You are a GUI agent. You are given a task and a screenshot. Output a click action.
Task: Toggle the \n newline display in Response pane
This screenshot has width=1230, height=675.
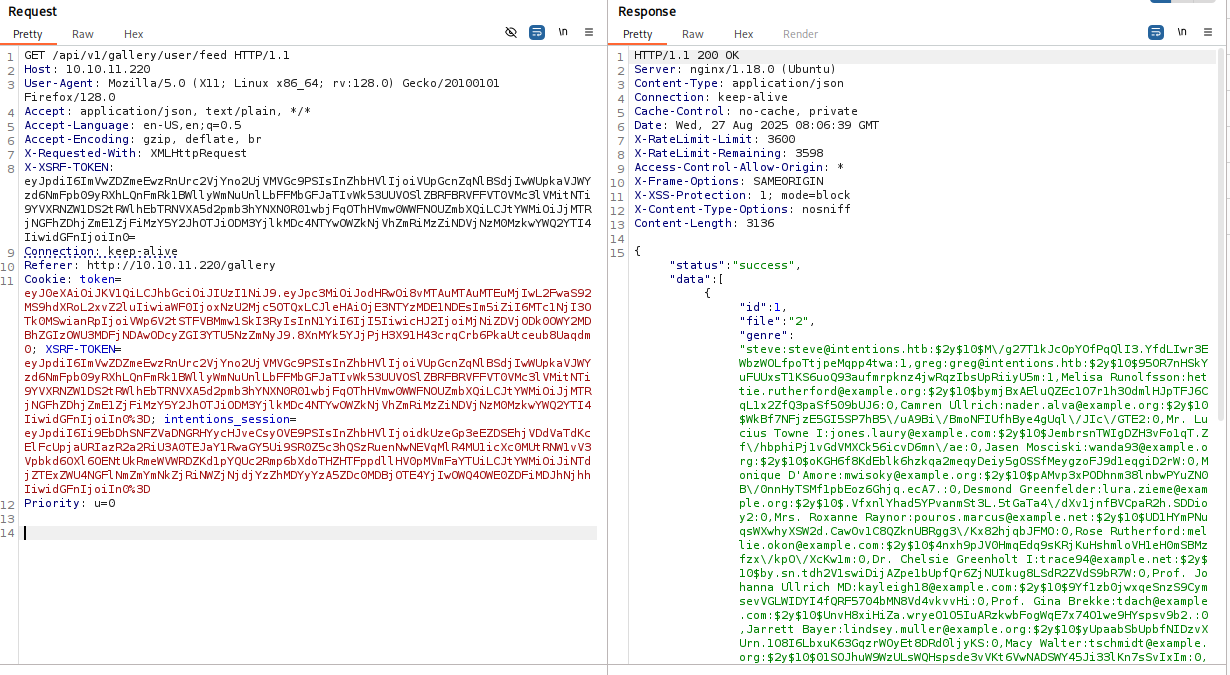[1183, 32]
